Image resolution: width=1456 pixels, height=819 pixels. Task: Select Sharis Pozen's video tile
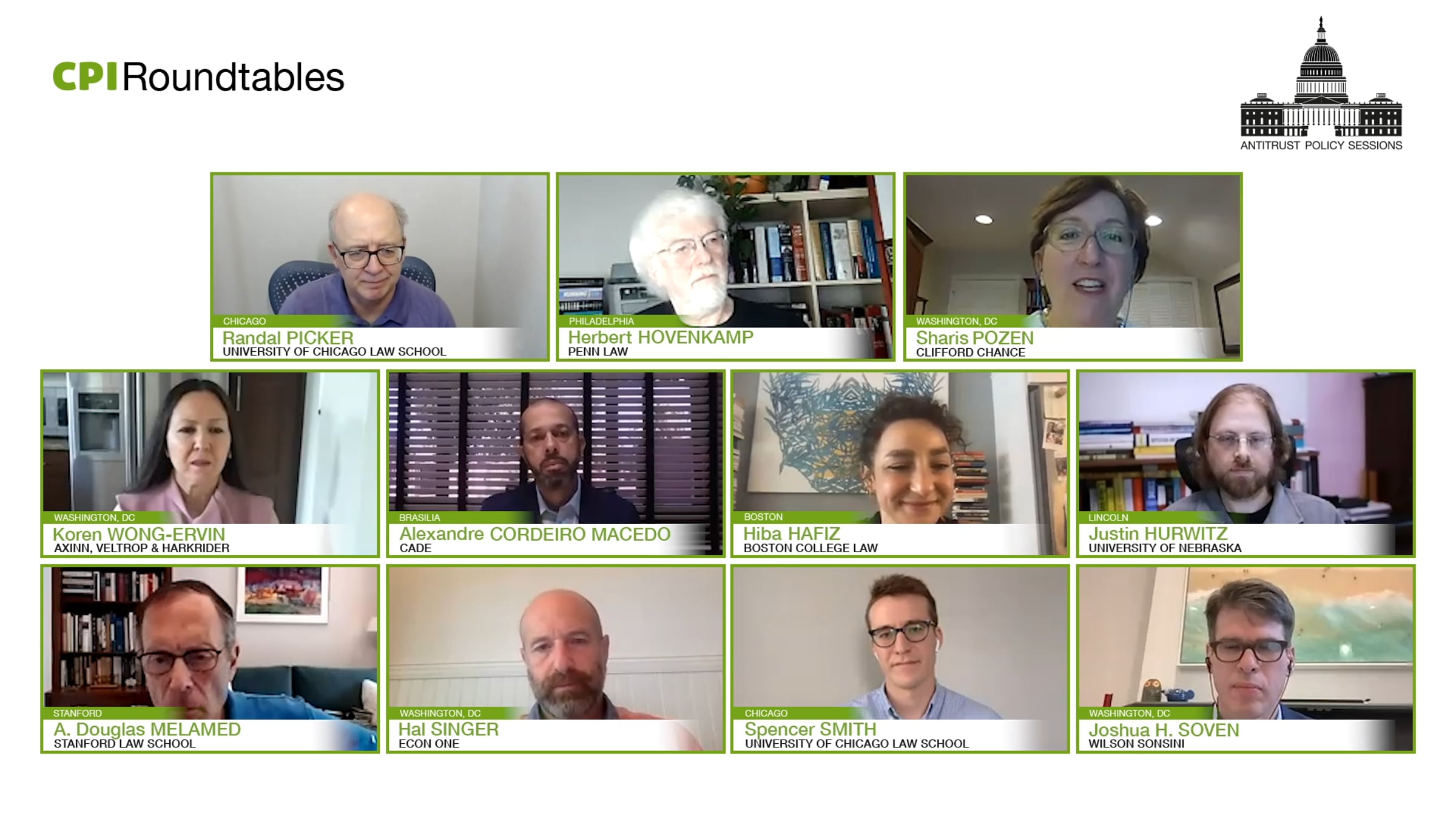[1073, 267]
